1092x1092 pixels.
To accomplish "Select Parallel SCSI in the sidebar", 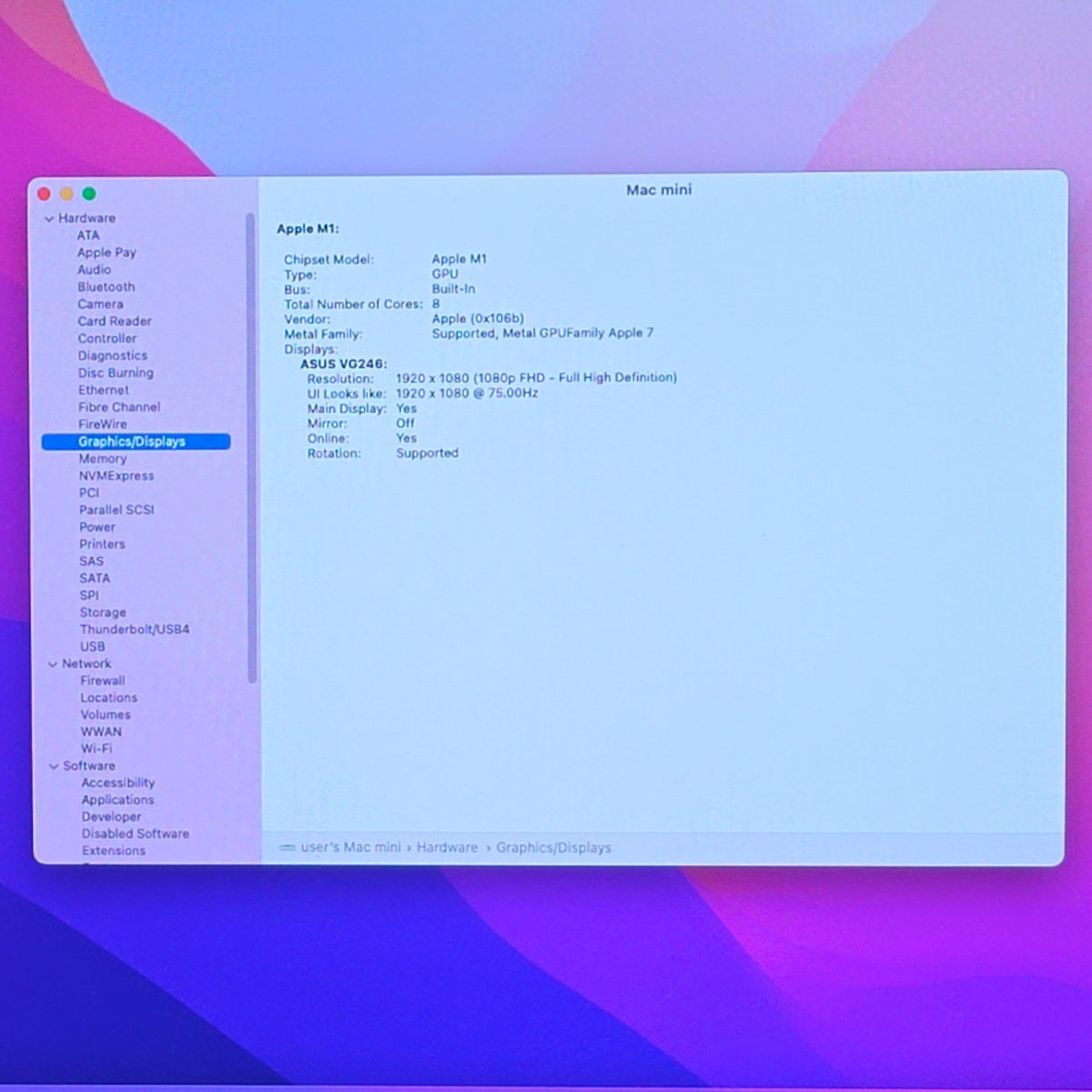I will pyautogui.click(x=116, y=510).
